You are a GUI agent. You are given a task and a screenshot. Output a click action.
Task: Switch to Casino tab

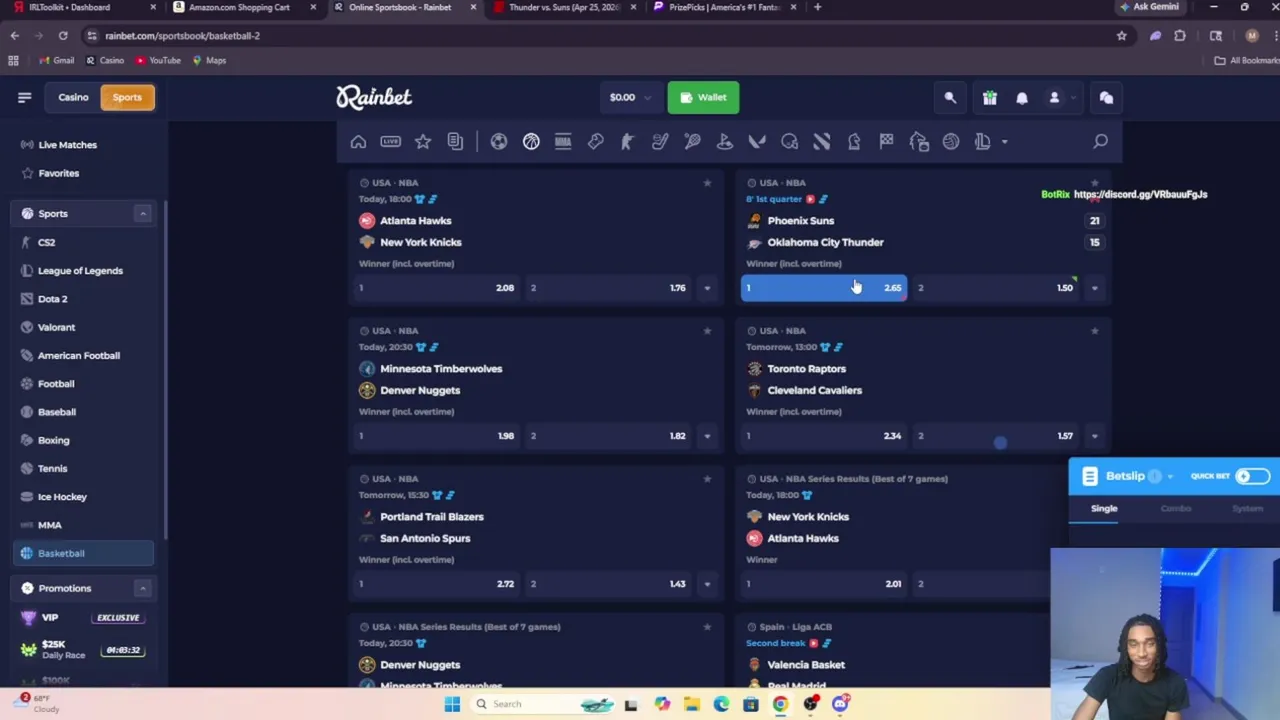pos(73,97)
